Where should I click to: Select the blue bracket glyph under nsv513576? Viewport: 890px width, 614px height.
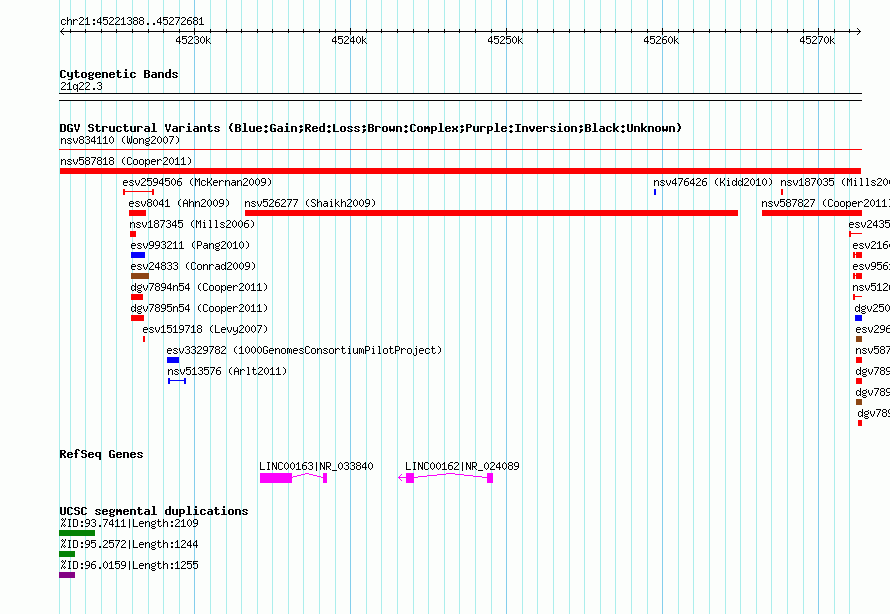click(x=177, y=381)
